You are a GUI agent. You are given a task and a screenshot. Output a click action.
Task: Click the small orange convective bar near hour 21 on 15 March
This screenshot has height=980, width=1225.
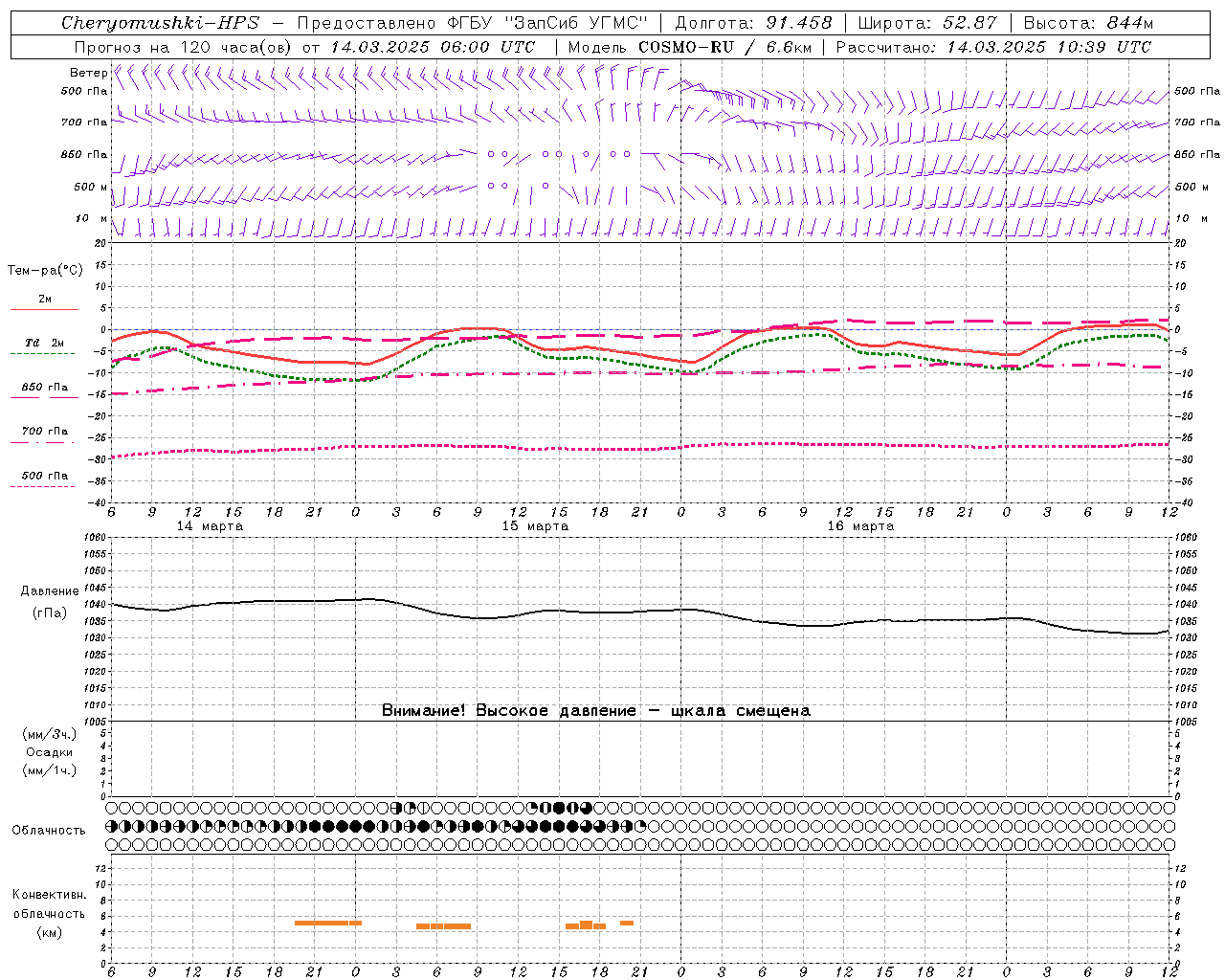click(627, 923)
